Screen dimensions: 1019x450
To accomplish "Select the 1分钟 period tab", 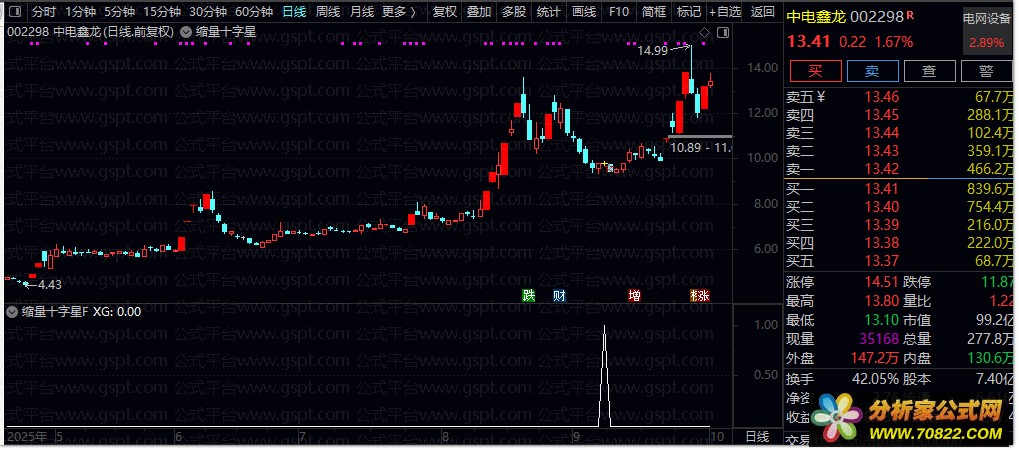I will click(x=81, y=12).
